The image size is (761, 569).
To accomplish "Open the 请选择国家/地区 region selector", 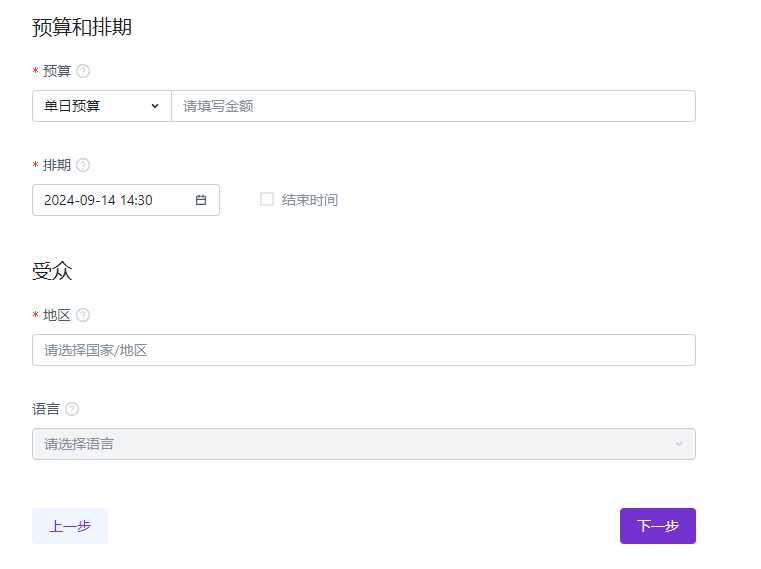I will coord(364,350).
